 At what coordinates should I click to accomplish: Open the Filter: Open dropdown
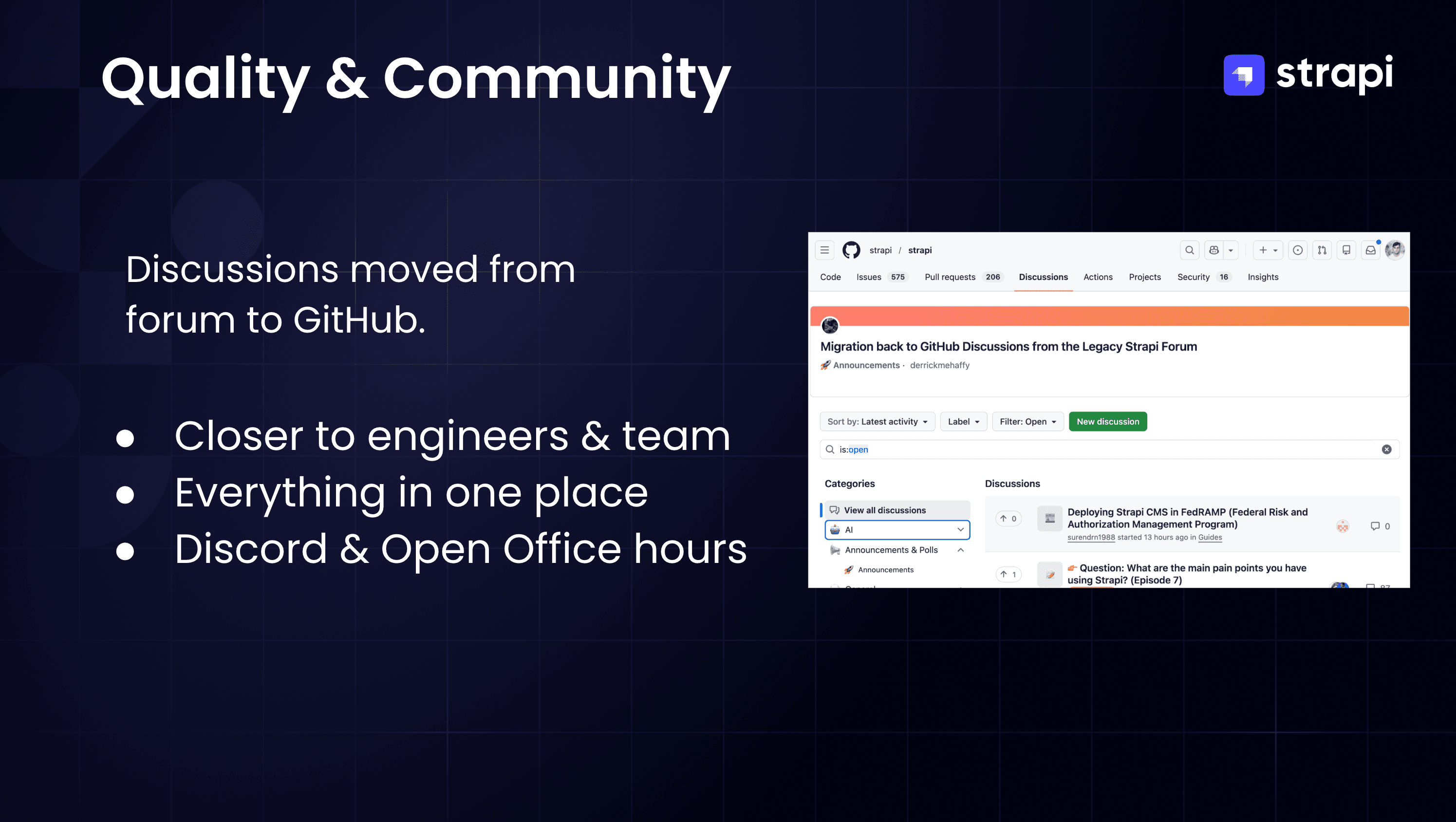(1028, 422)
